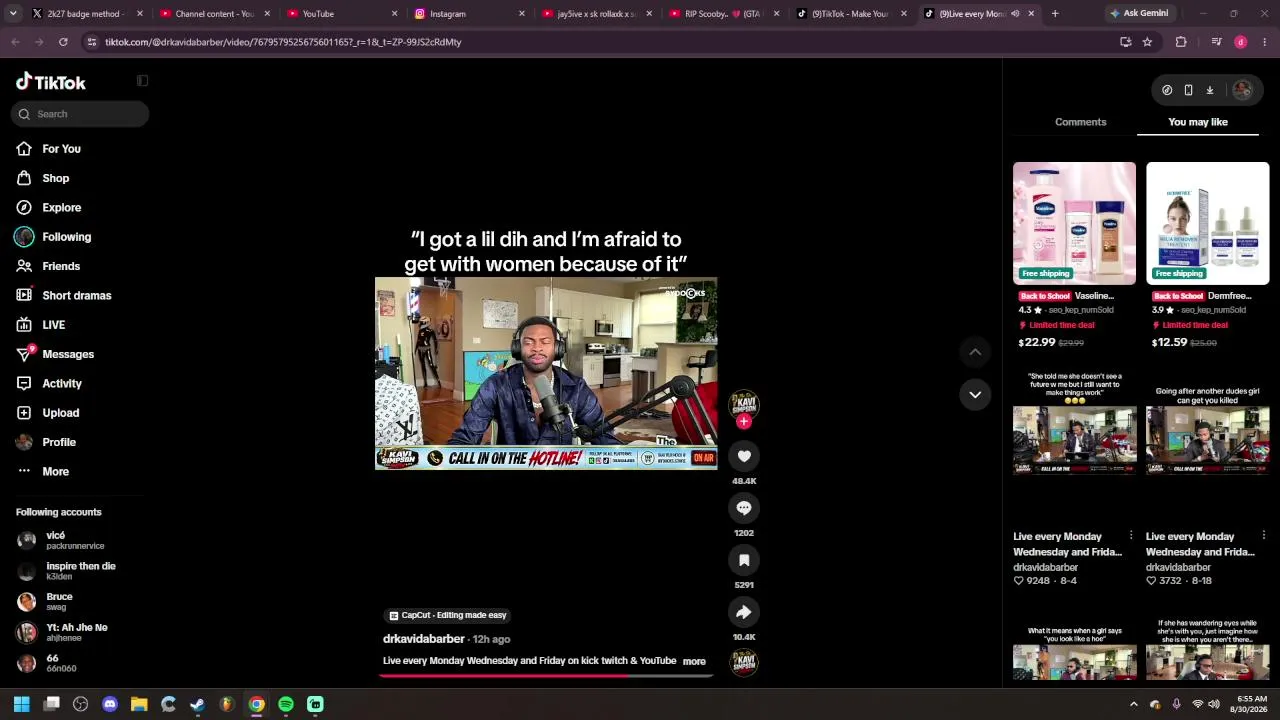
Task: Open Upload in the sidebar
Action: [x=48, y=413]
